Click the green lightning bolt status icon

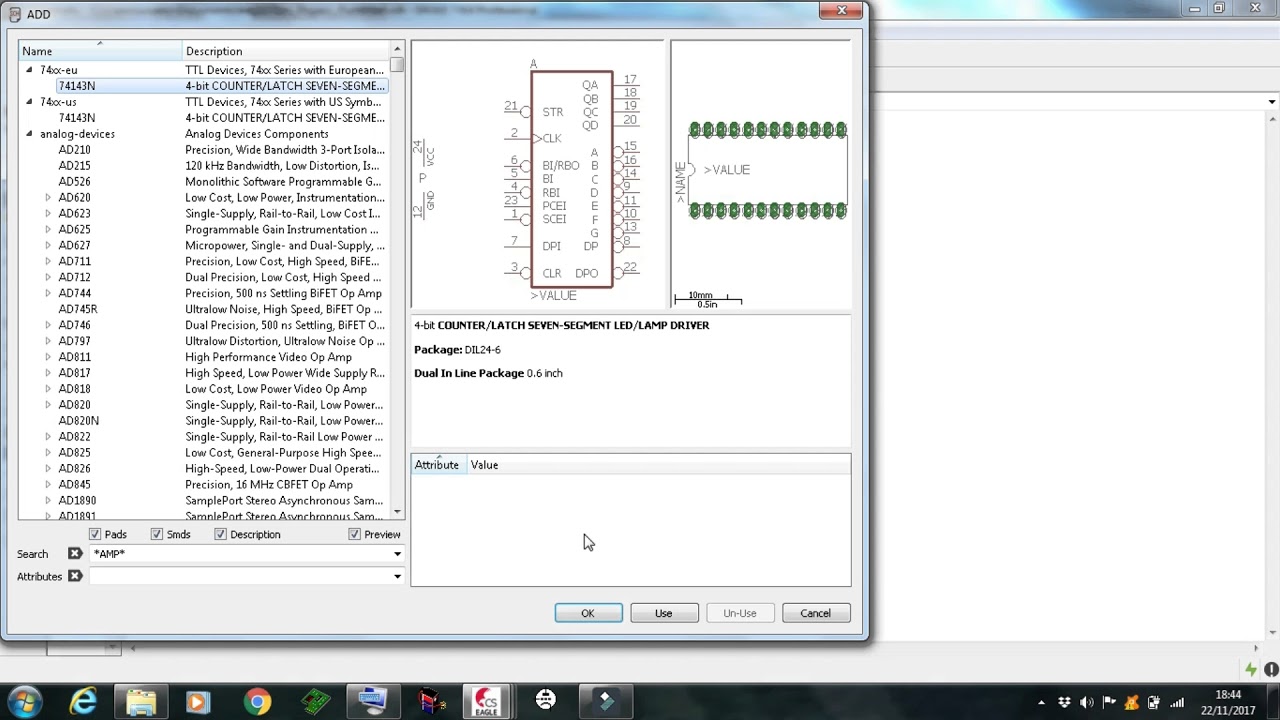point(1251,670)
